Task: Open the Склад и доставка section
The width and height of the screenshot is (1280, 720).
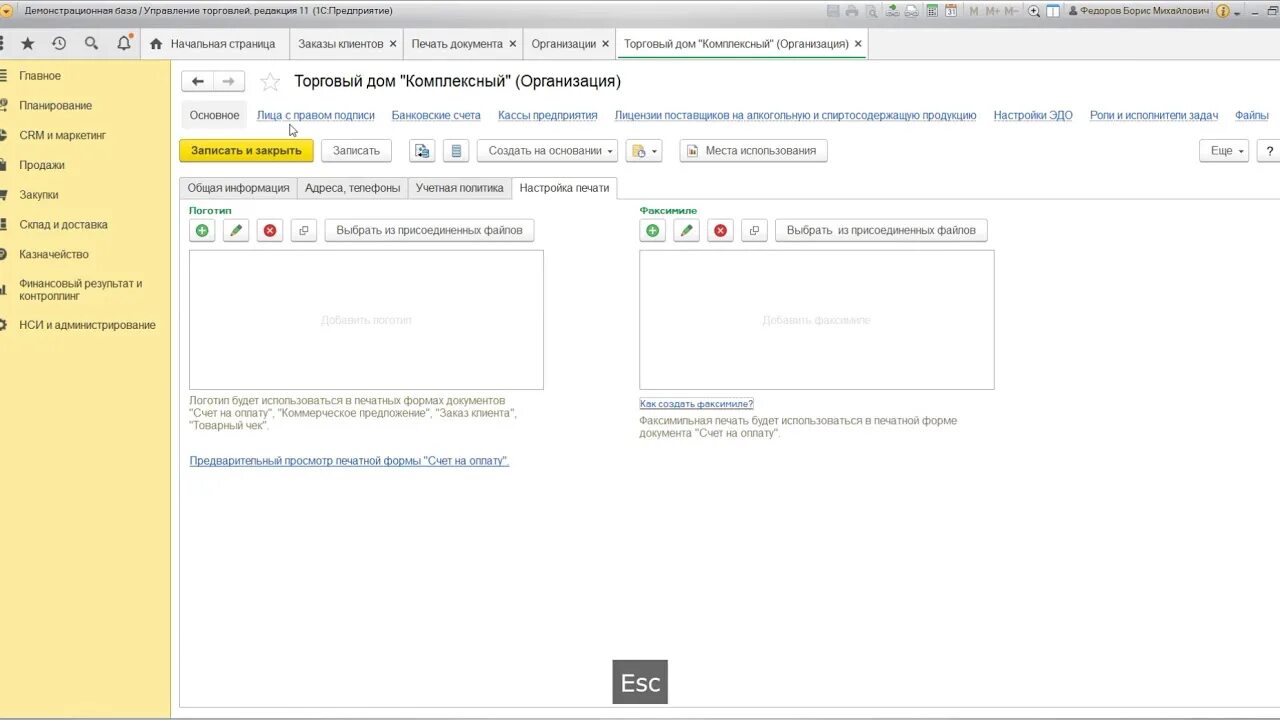Action: coord(63,225)
